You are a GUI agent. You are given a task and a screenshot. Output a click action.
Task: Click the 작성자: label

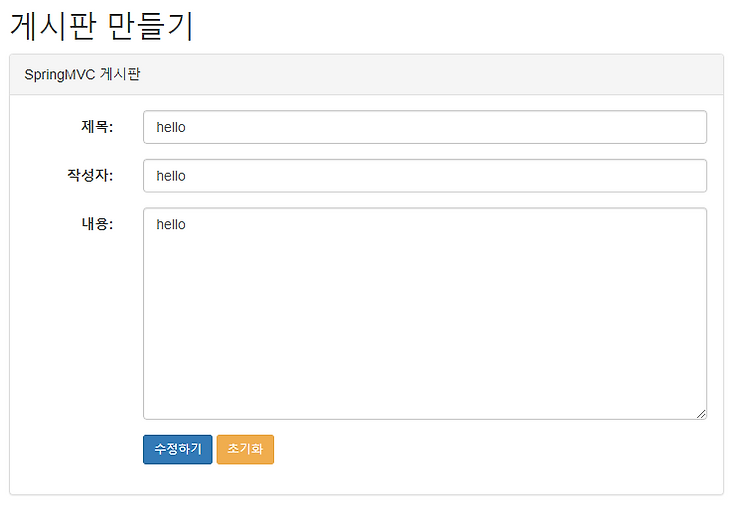(90, 175)
